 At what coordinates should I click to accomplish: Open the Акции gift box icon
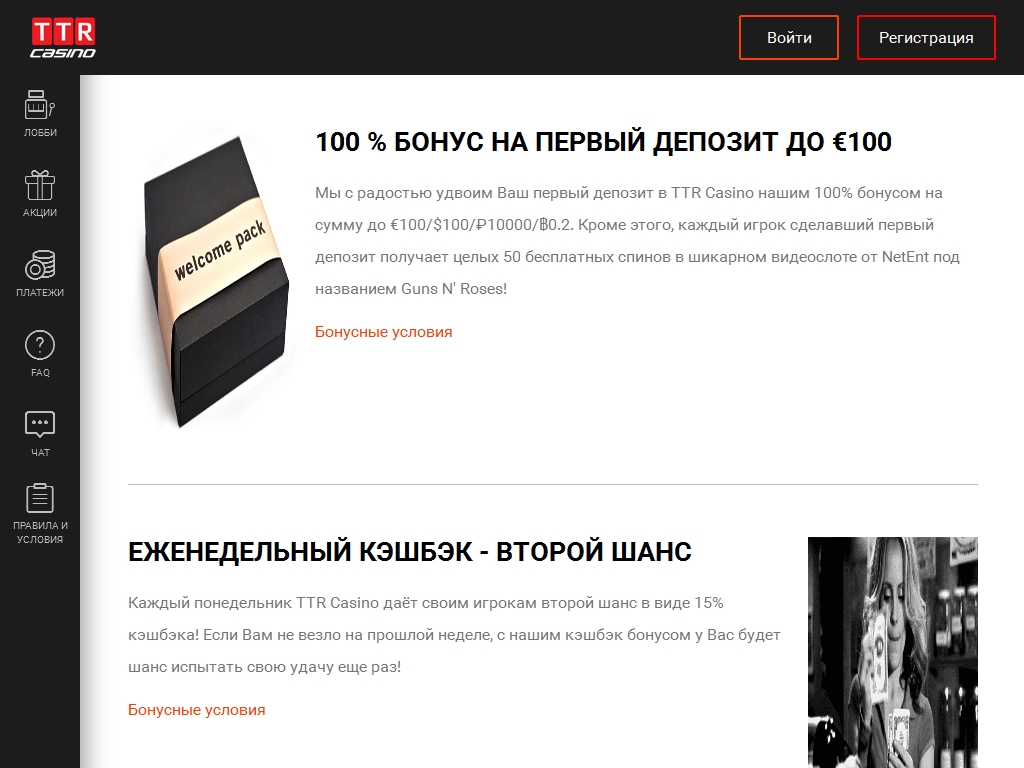[x=40, y=185]
